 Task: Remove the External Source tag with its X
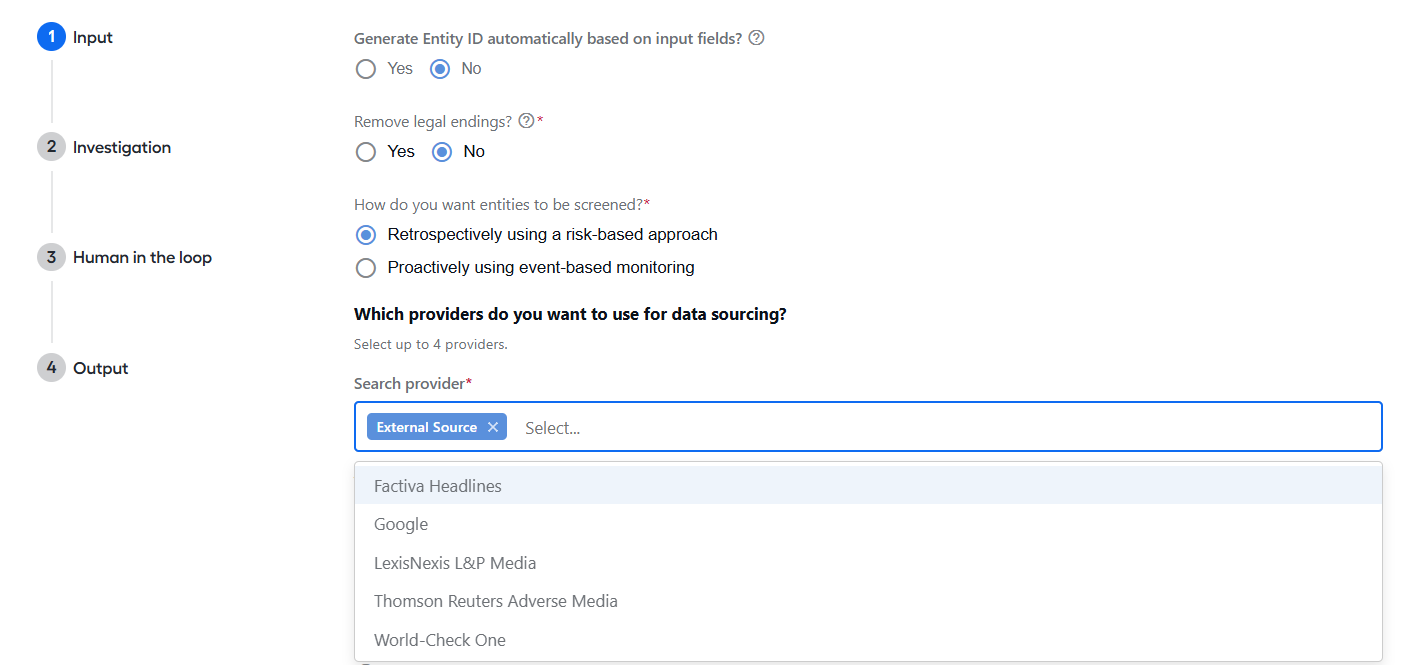[492, 427]
